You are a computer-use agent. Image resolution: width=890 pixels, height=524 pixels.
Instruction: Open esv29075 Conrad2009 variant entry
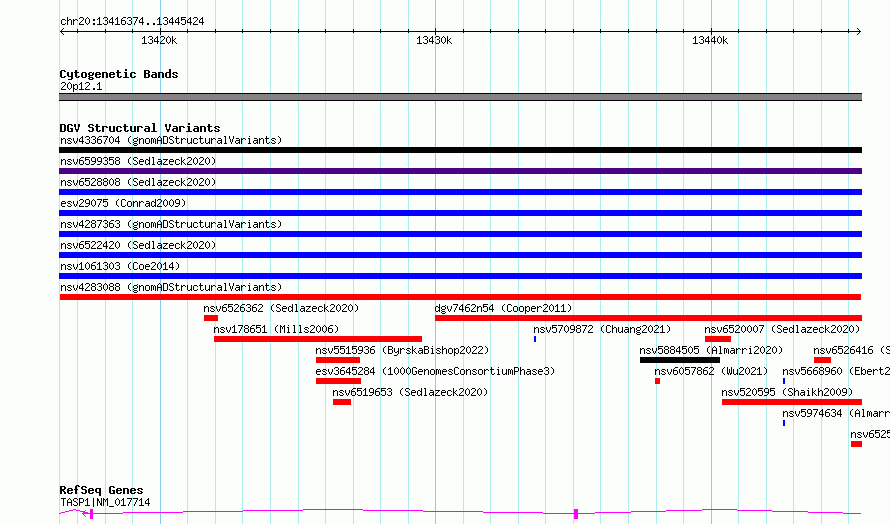(x=123, y=203)
